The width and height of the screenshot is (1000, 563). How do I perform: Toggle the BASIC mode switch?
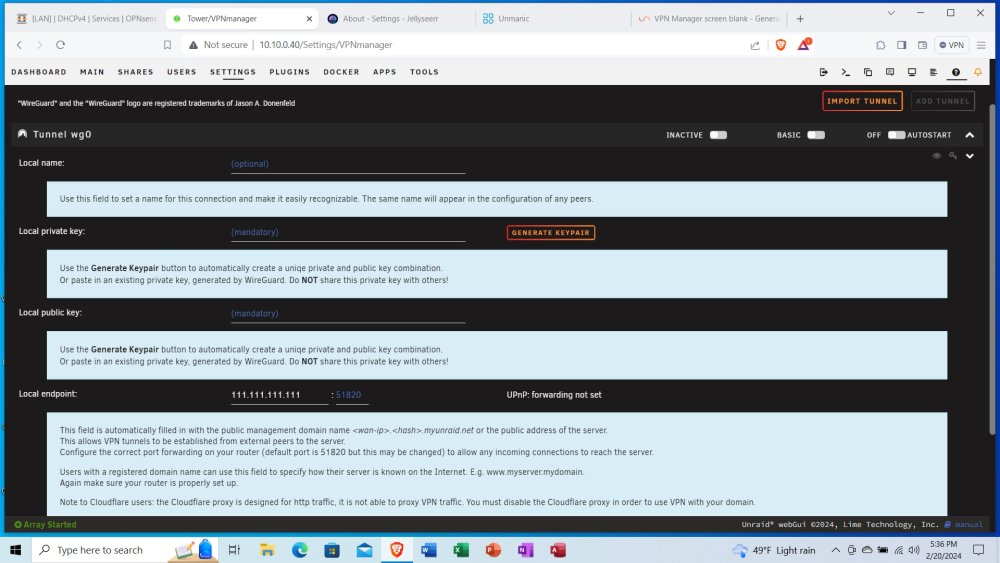coord(816,135)
